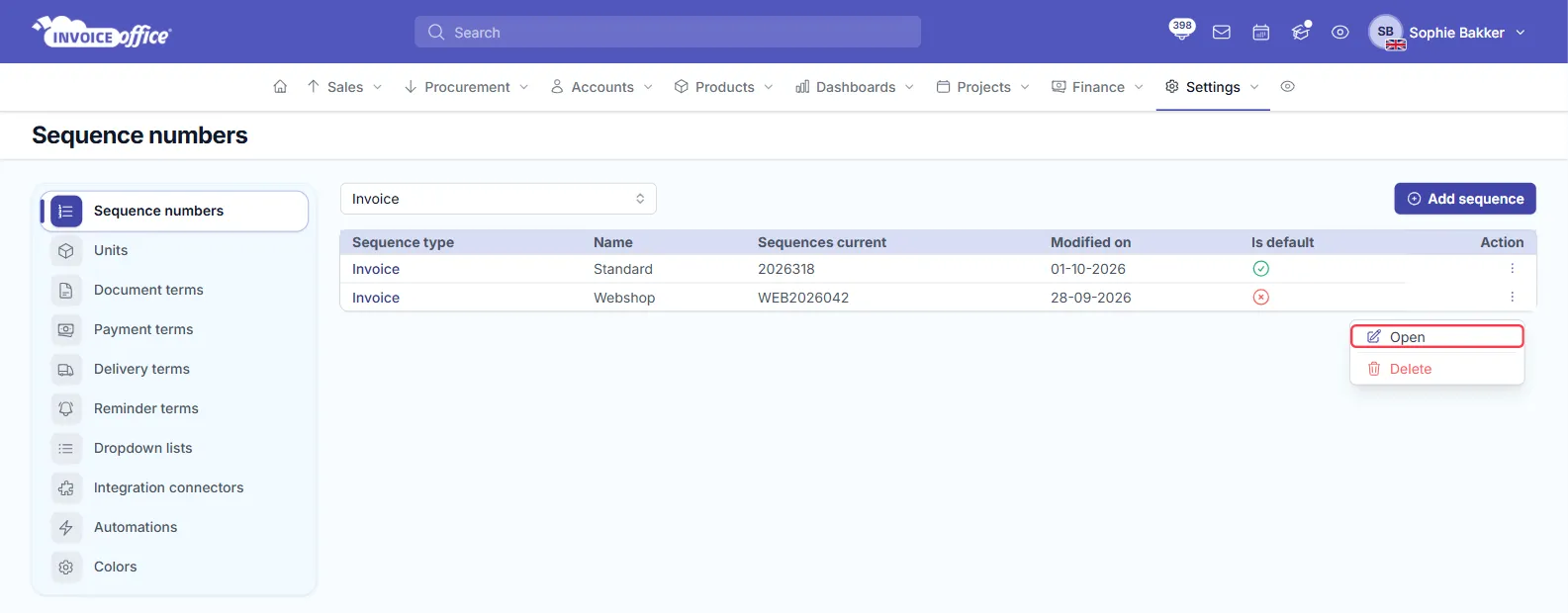Screen dimensions: 1568x613
Task: Sort by Is default column header
Action: click(x=1282, y=242)
